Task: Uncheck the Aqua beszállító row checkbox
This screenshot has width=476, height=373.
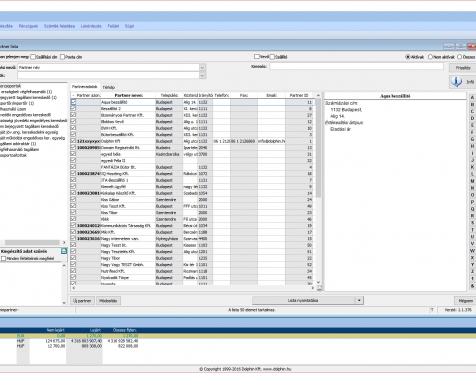Action: coord(73,102)
